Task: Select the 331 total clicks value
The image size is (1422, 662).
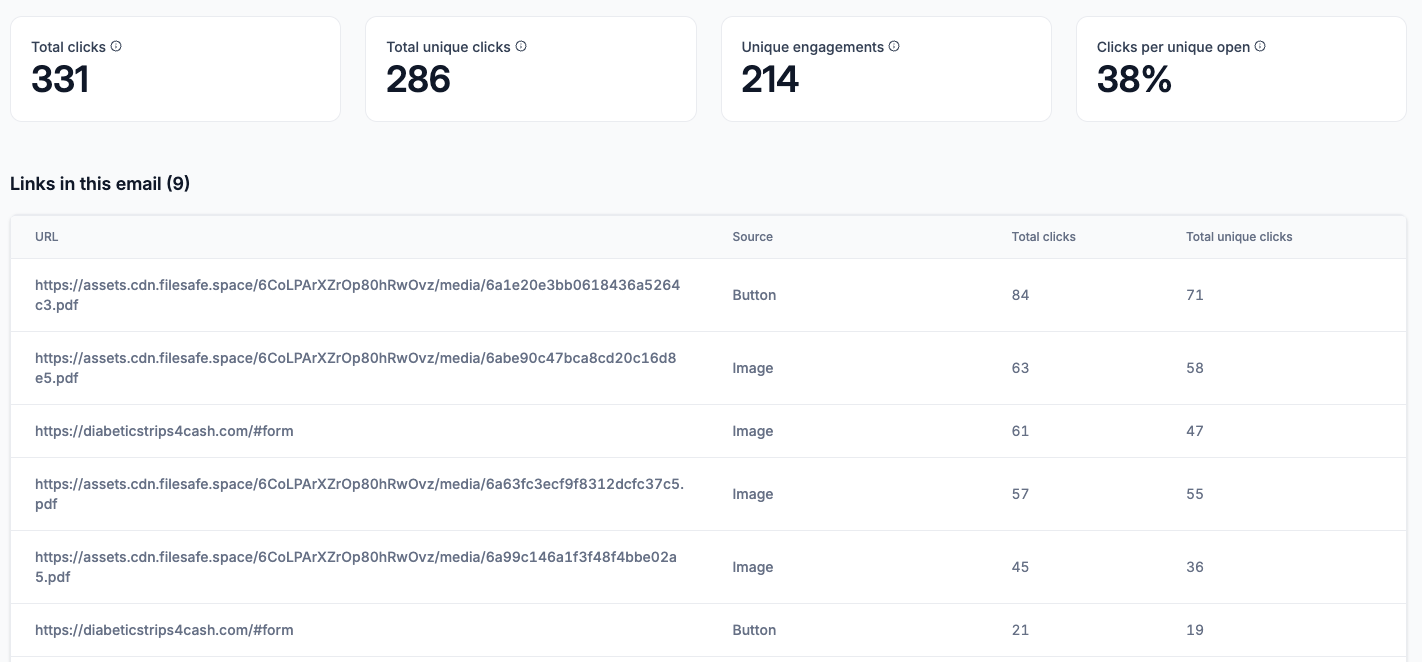Action: [60, 79]
